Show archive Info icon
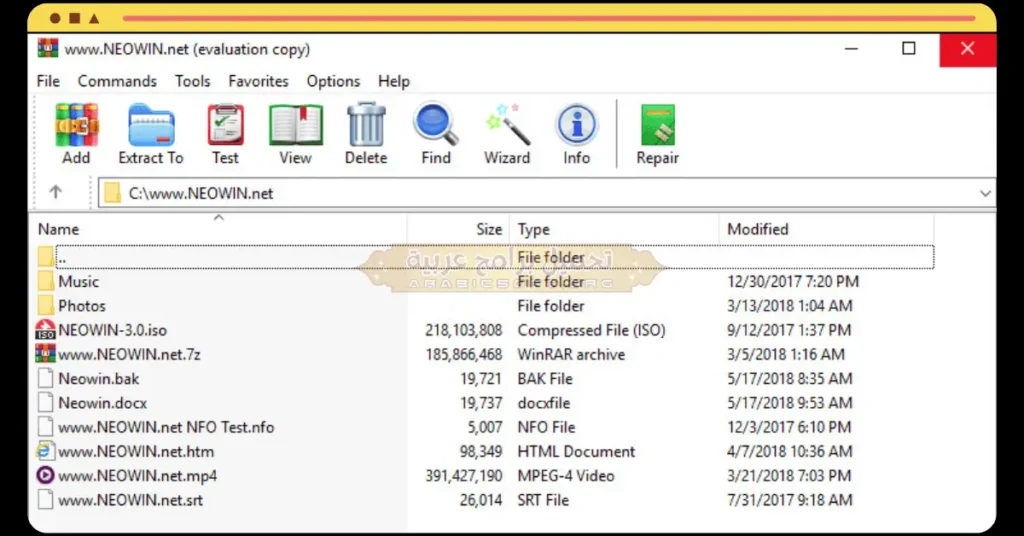1024x536 pixels. point(577,124)
